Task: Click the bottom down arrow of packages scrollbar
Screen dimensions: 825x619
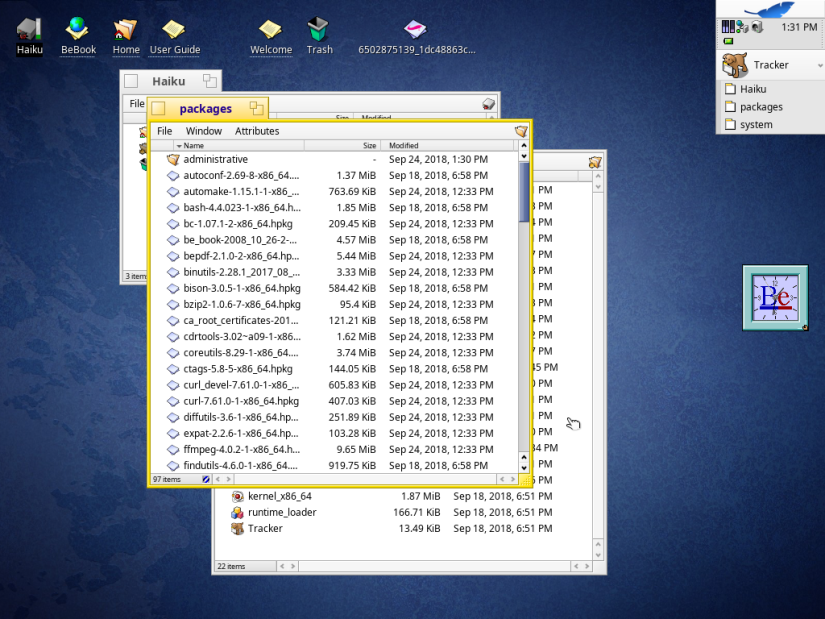Action: click(524, 467)
